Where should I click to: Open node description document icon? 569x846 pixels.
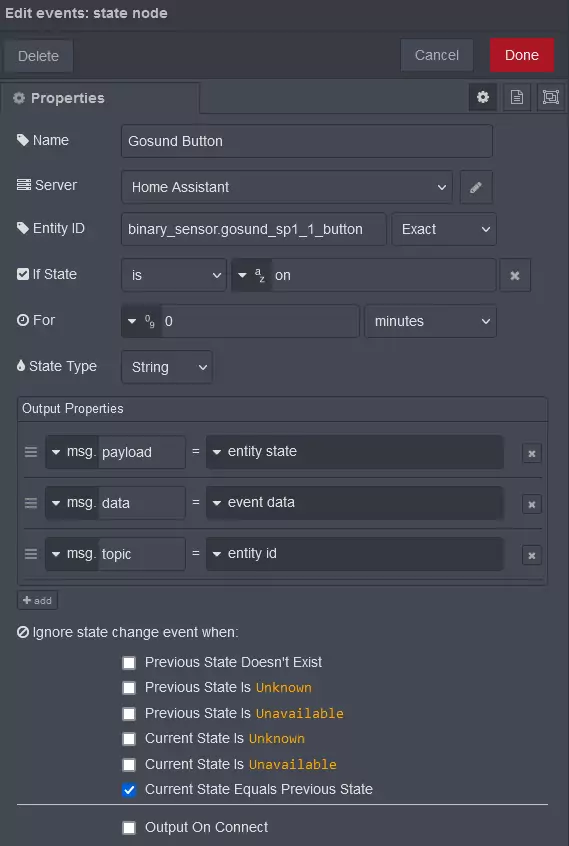click(517, 97)
